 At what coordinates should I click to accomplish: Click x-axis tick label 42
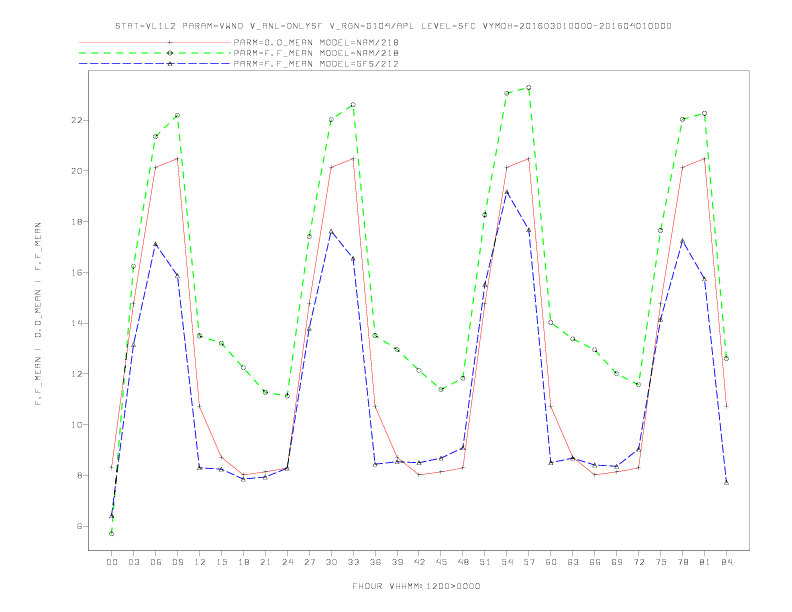click(x=419, y=562)
